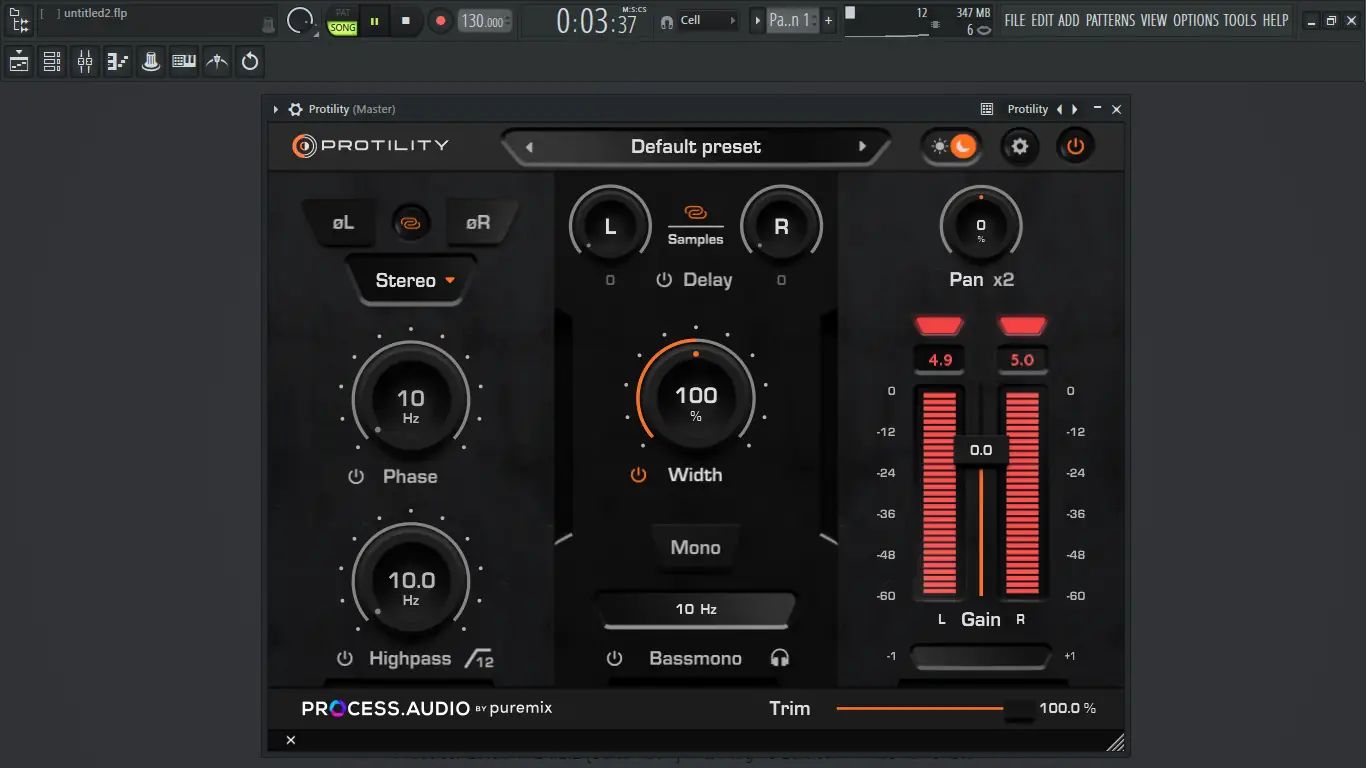Open the FILE menu
The image size is (1366, 768).
[x=1015, y=20]
